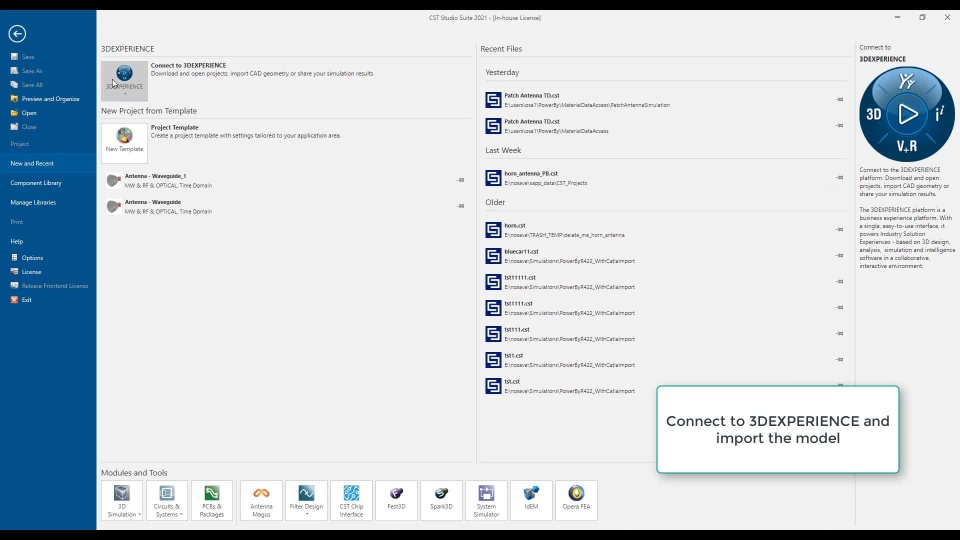The image size is (960, 540).
Task: Open the New Template project icon
Action: pyautogui.click(x=124, y=143)
